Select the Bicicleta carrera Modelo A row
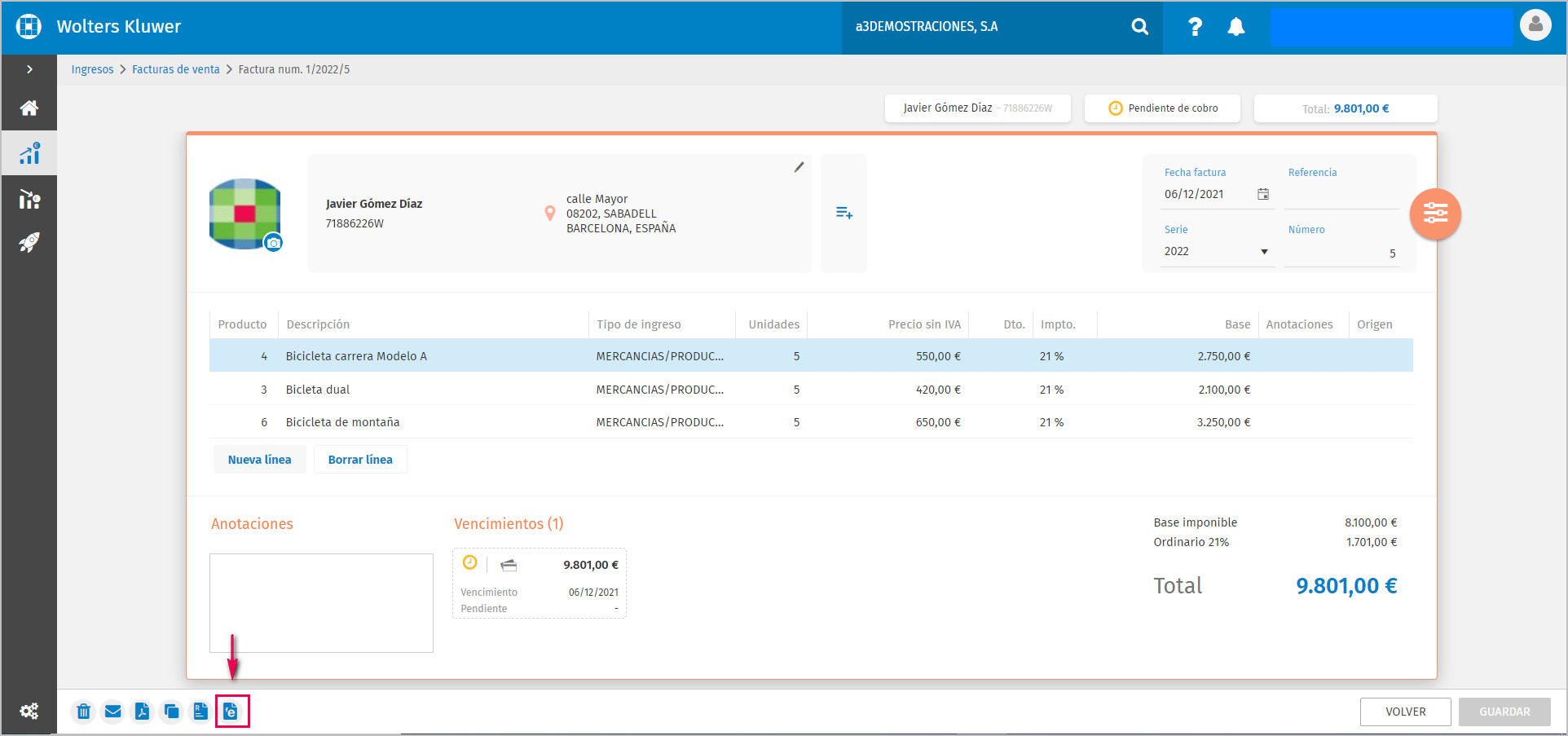This screenshot has width=1568, height=736. coord(811,356)
